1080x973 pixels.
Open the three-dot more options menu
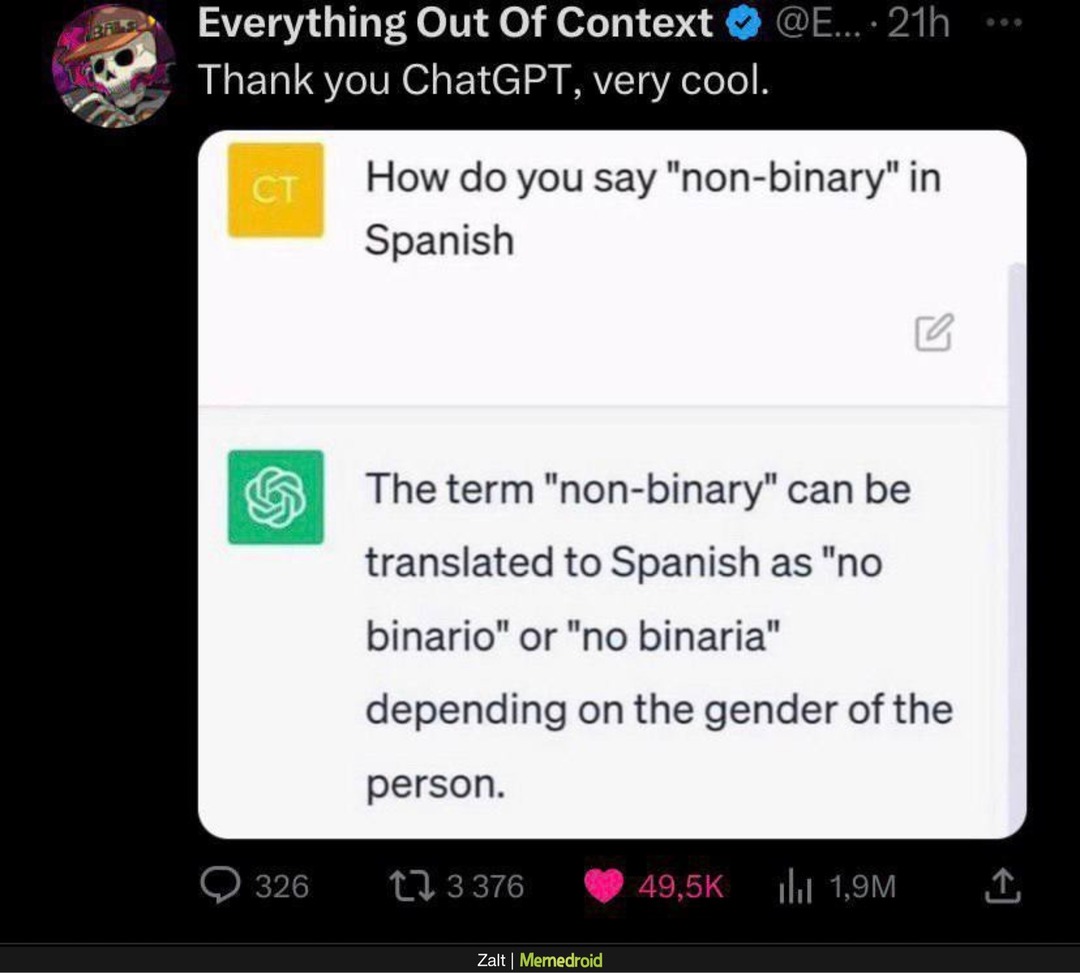click(x=1004, y=23)
